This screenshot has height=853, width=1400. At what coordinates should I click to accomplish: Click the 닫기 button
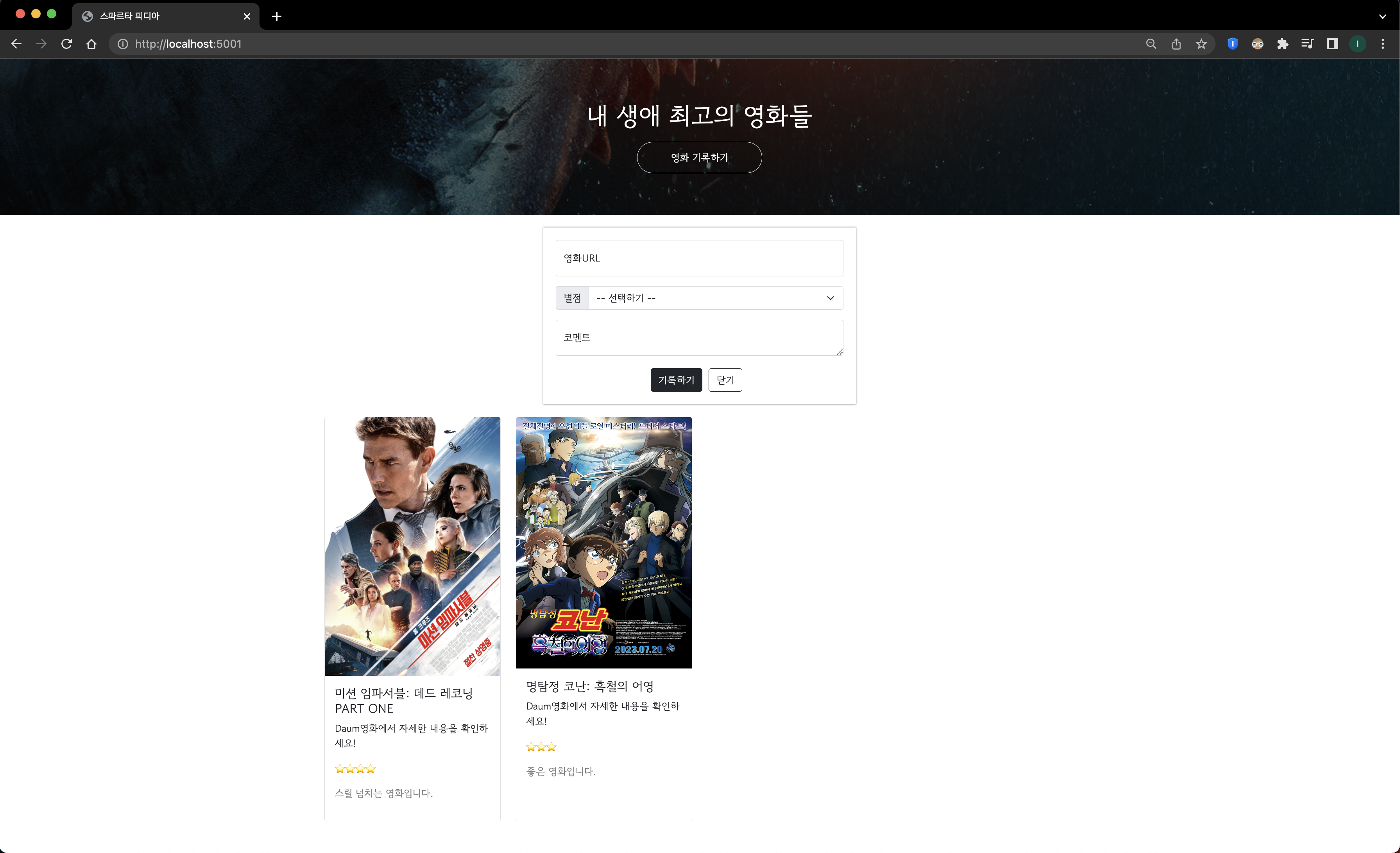(725, 380)
